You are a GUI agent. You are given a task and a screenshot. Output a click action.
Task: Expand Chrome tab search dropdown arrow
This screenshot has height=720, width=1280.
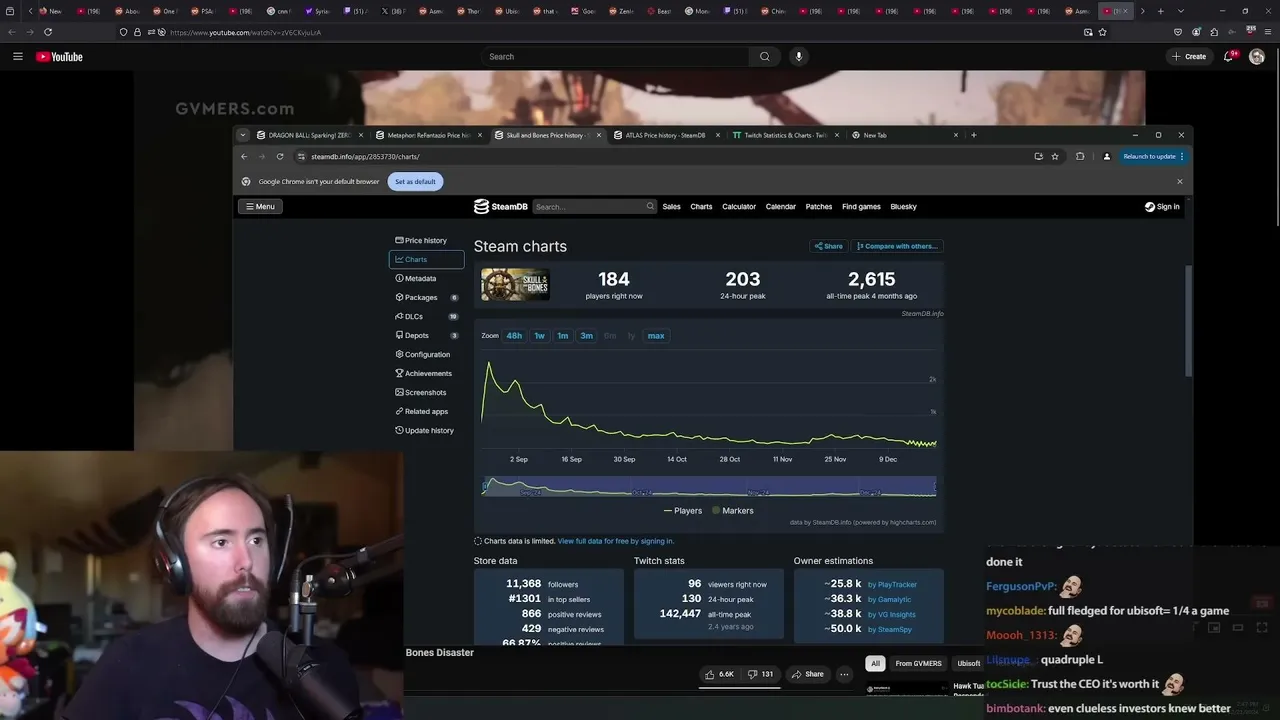pyautogui.click(x=242, y=135)
